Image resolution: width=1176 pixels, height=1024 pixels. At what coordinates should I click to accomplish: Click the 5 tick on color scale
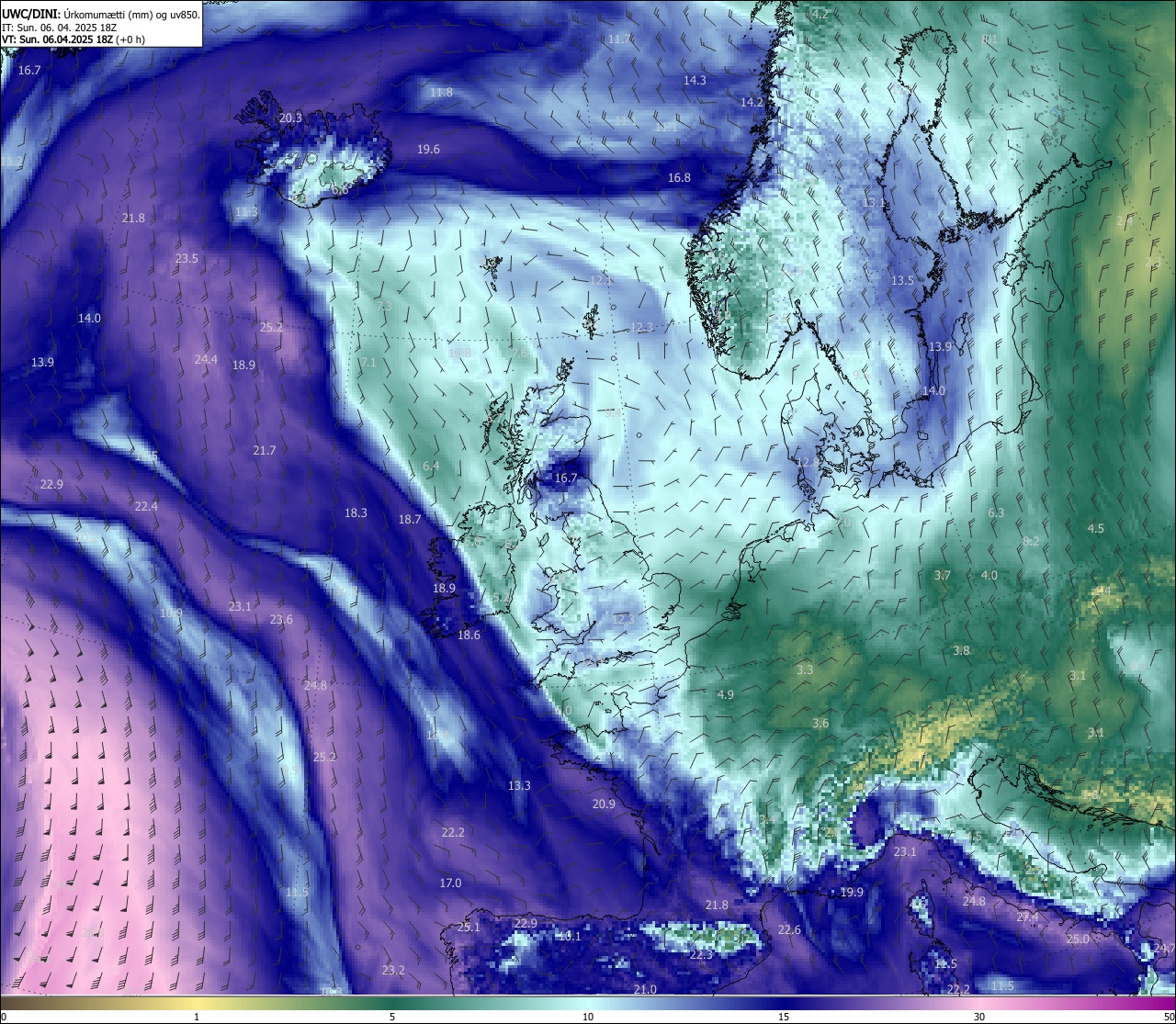pyautogui.click(x=392, y=1017)
